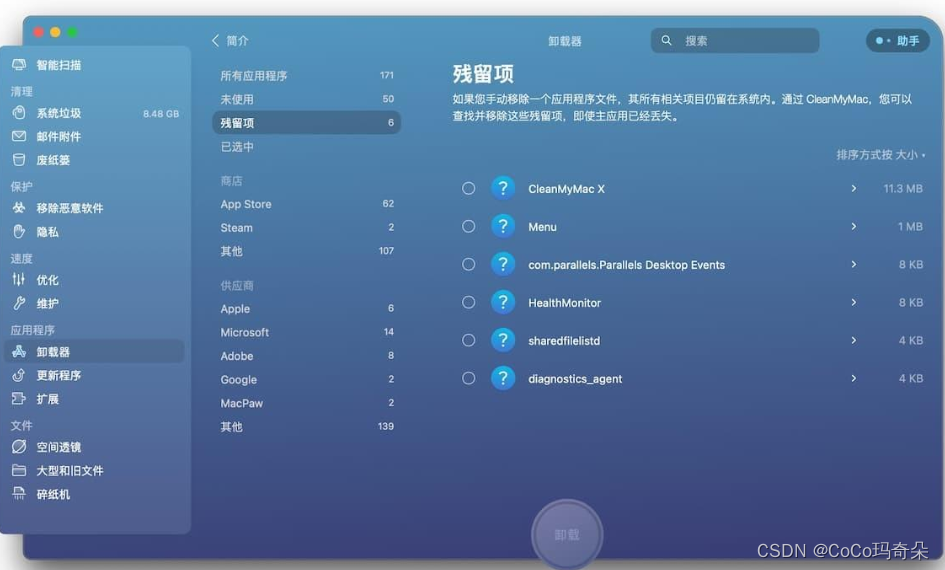945x570 pixels.
Task: Filter by App Store apps
Action: pos(306,204)
